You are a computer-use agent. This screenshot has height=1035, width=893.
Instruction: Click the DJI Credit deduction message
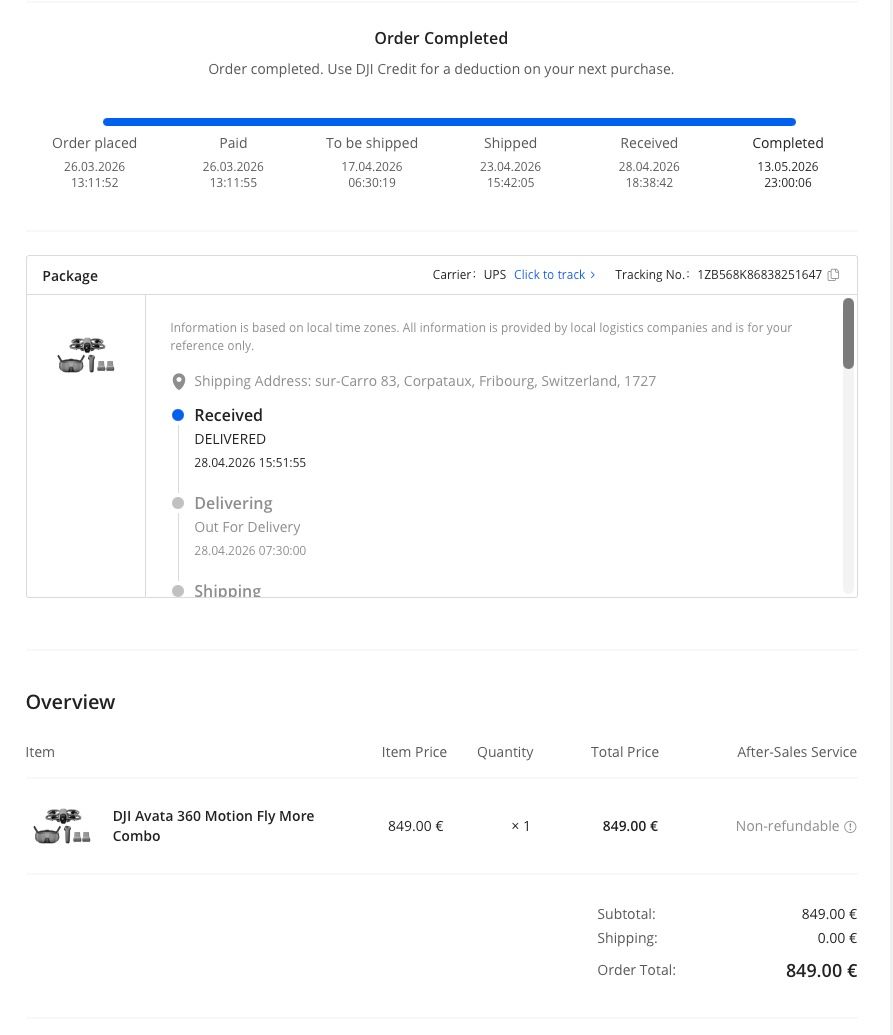pyautogui.click(x=441, y=69)
